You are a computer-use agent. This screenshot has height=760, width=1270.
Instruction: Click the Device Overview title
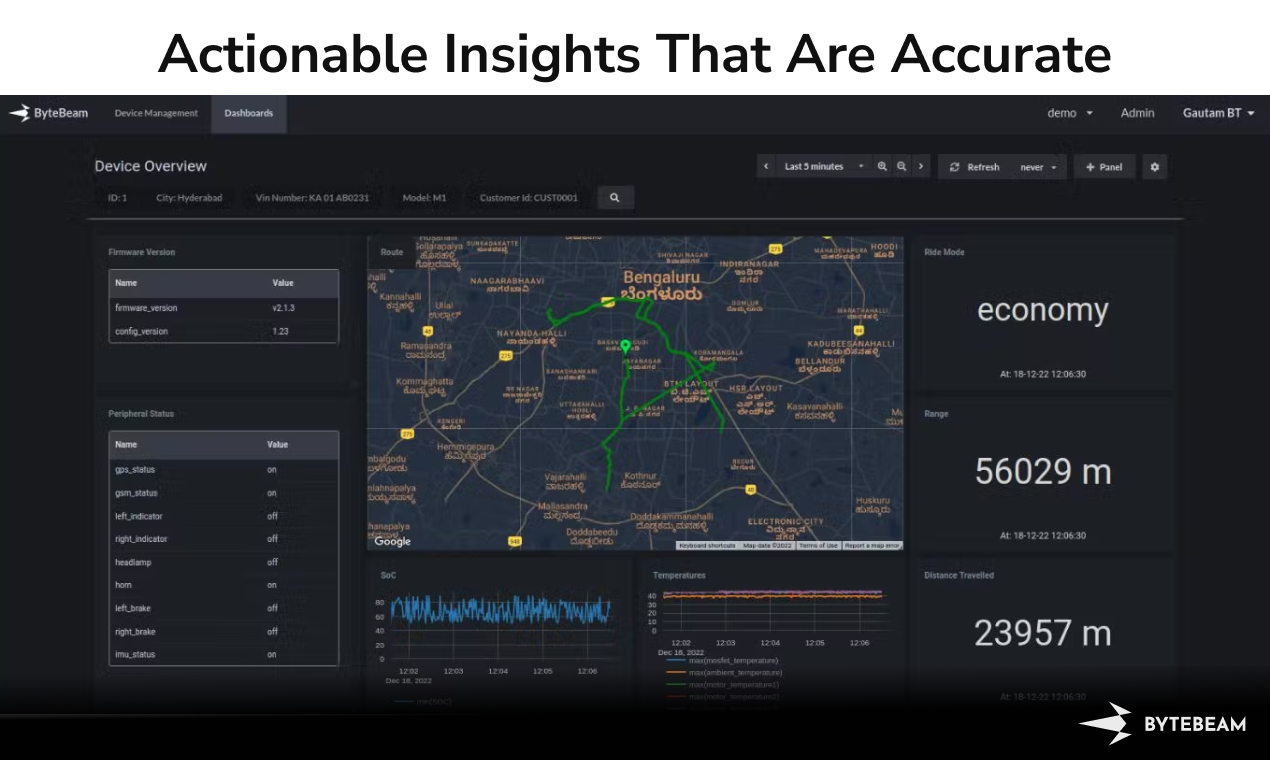tap(151, 166)
